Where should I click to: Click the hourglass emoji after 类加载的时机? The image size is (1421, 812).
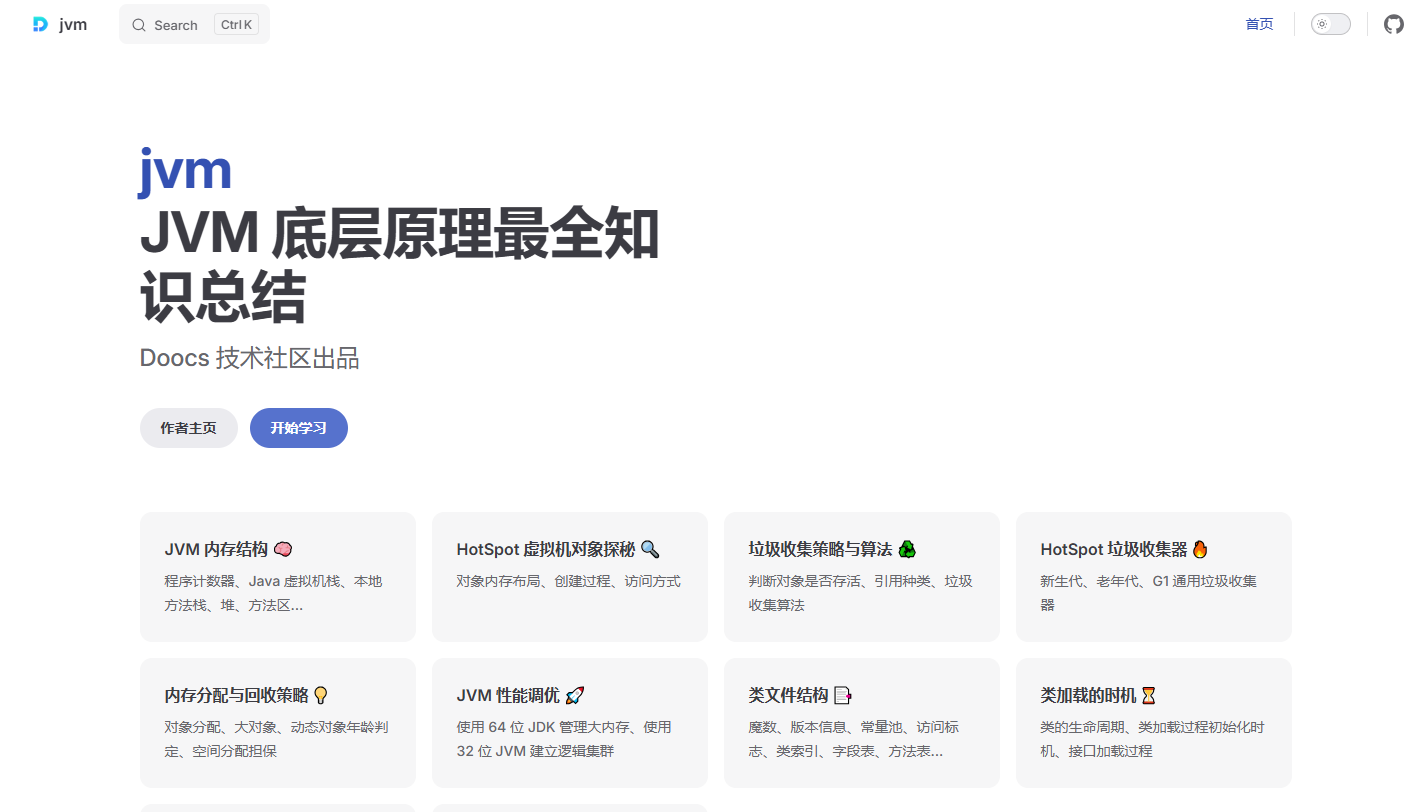point(1149,695)
